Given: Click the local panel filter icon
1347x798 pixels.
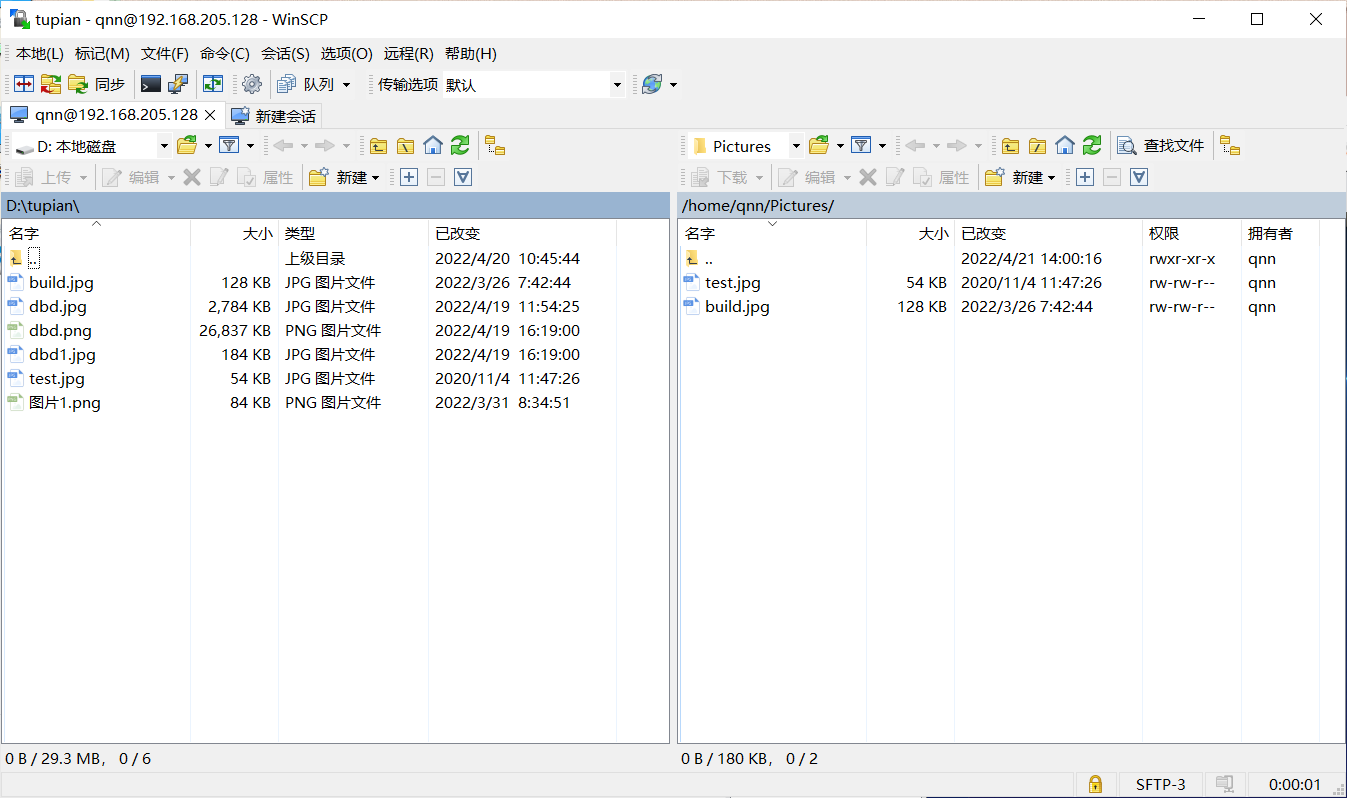Looking at the screenshot, I should (229, 146).
